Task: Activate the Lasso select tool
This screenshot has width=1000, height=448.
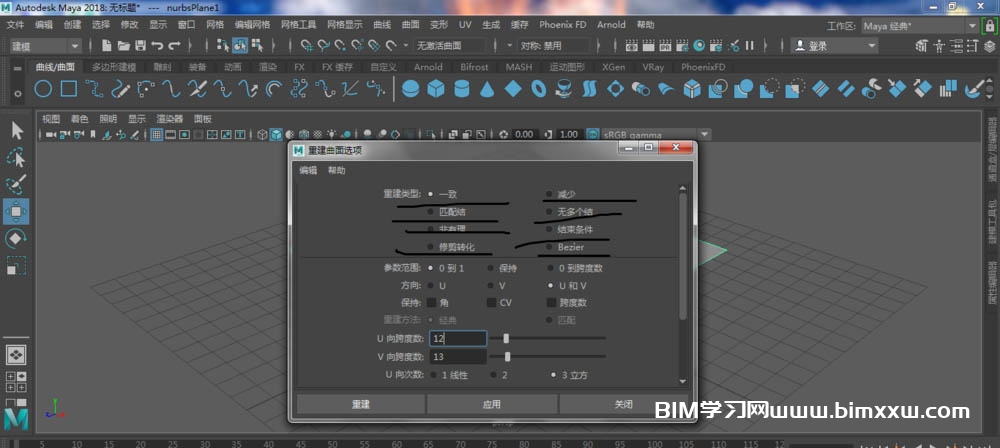Action: [17, 158]
